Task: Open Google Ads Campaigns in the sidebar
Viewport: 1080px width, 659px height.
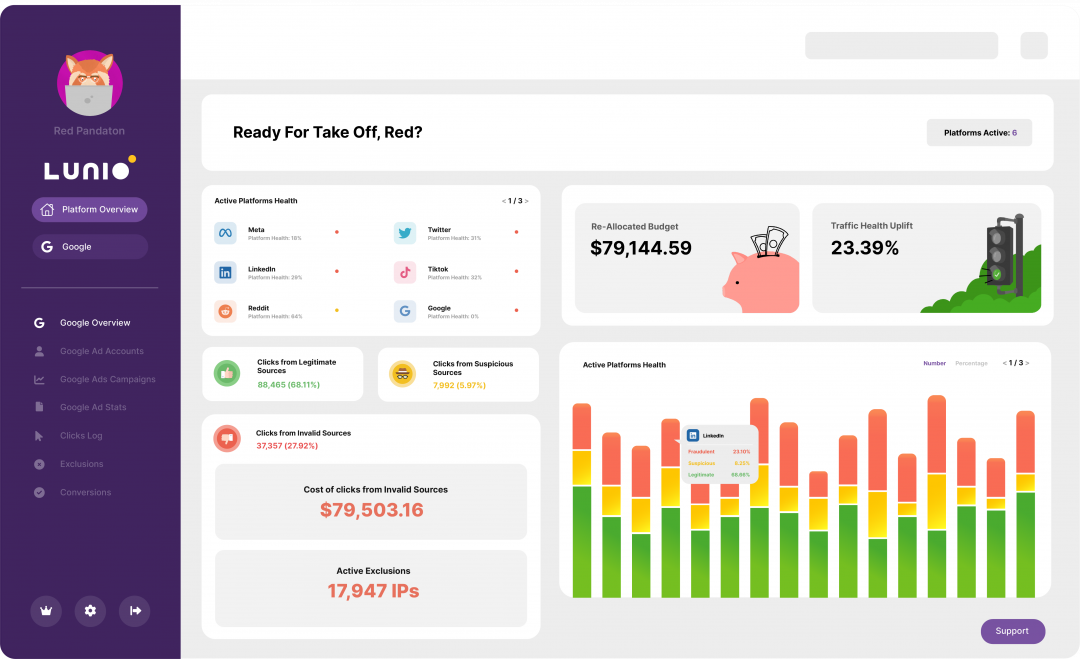Action: [107, 380]
